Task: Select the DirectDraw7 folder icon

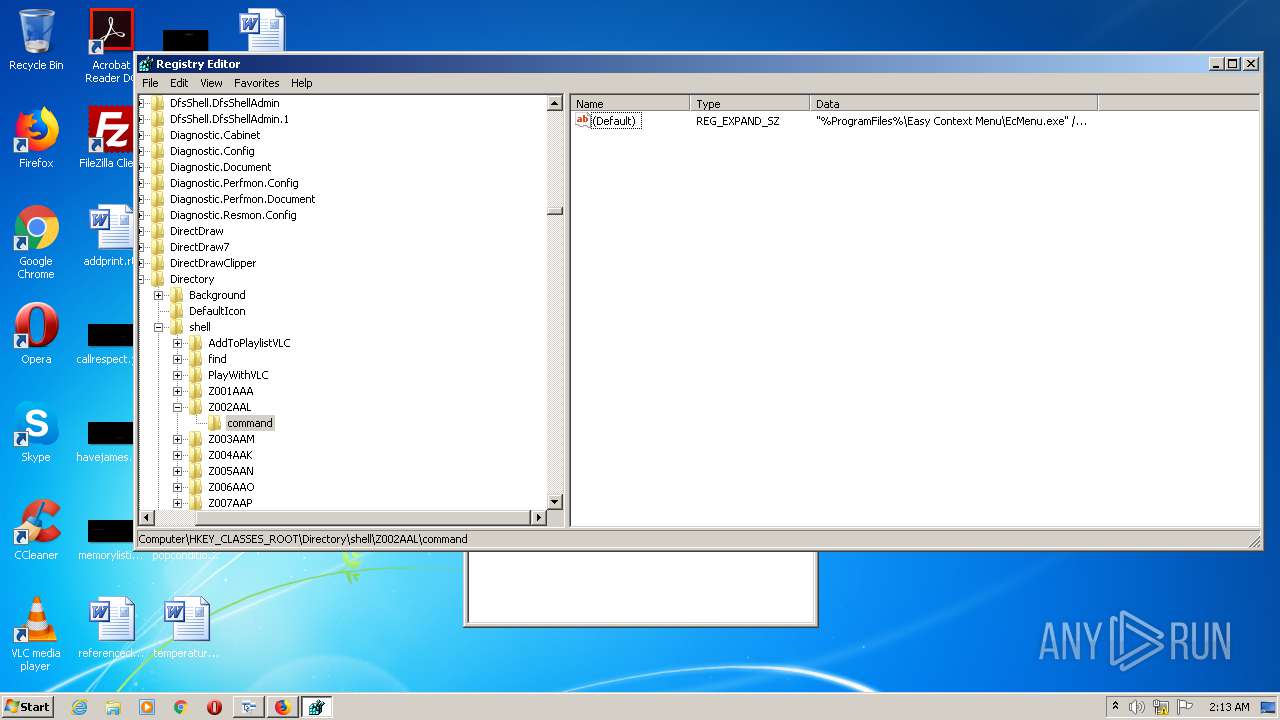Action: 158,247
